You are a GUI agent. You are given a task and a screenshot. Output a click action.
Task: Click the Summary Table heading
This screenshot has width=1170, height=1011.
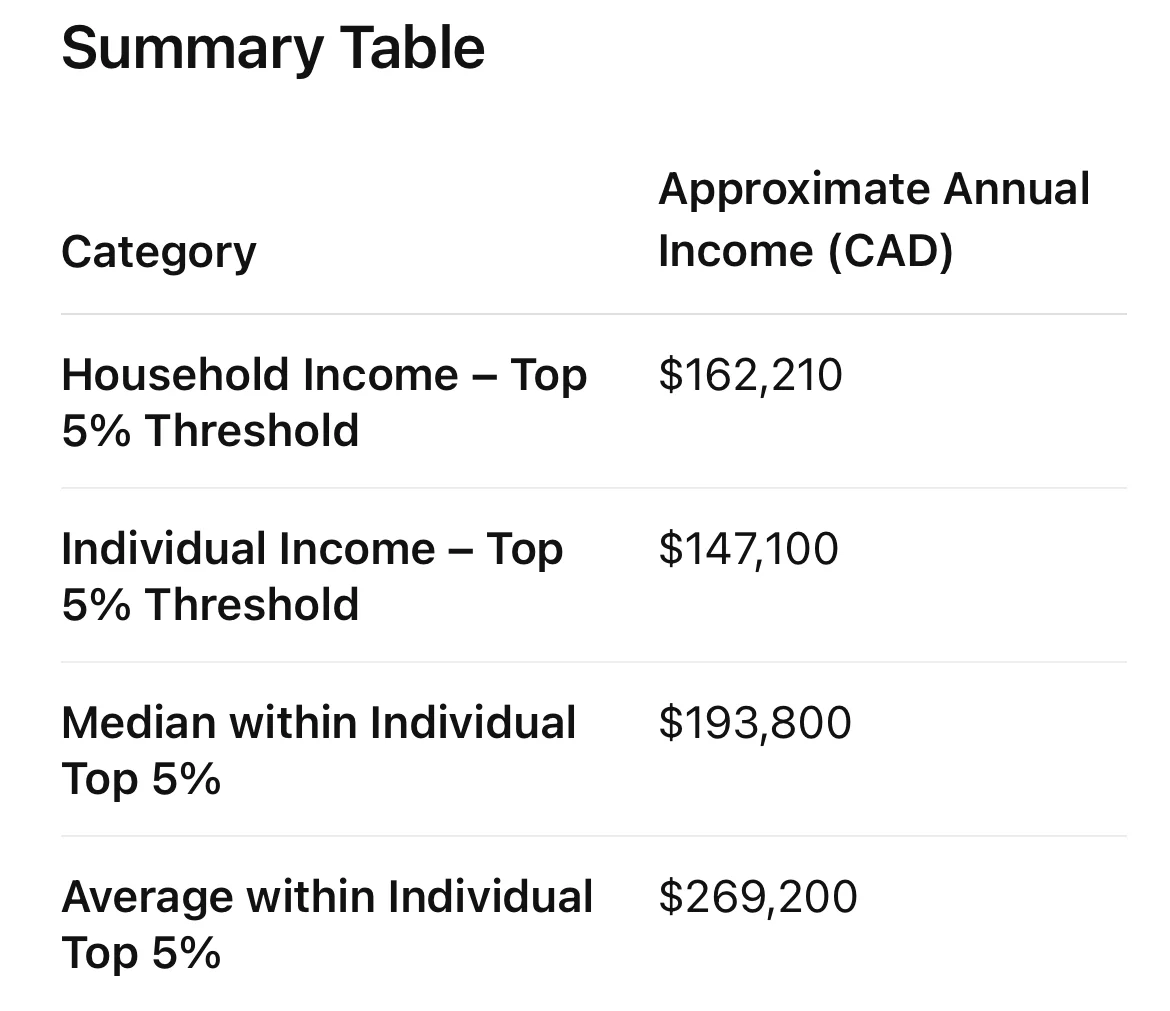tap(273, 47)
